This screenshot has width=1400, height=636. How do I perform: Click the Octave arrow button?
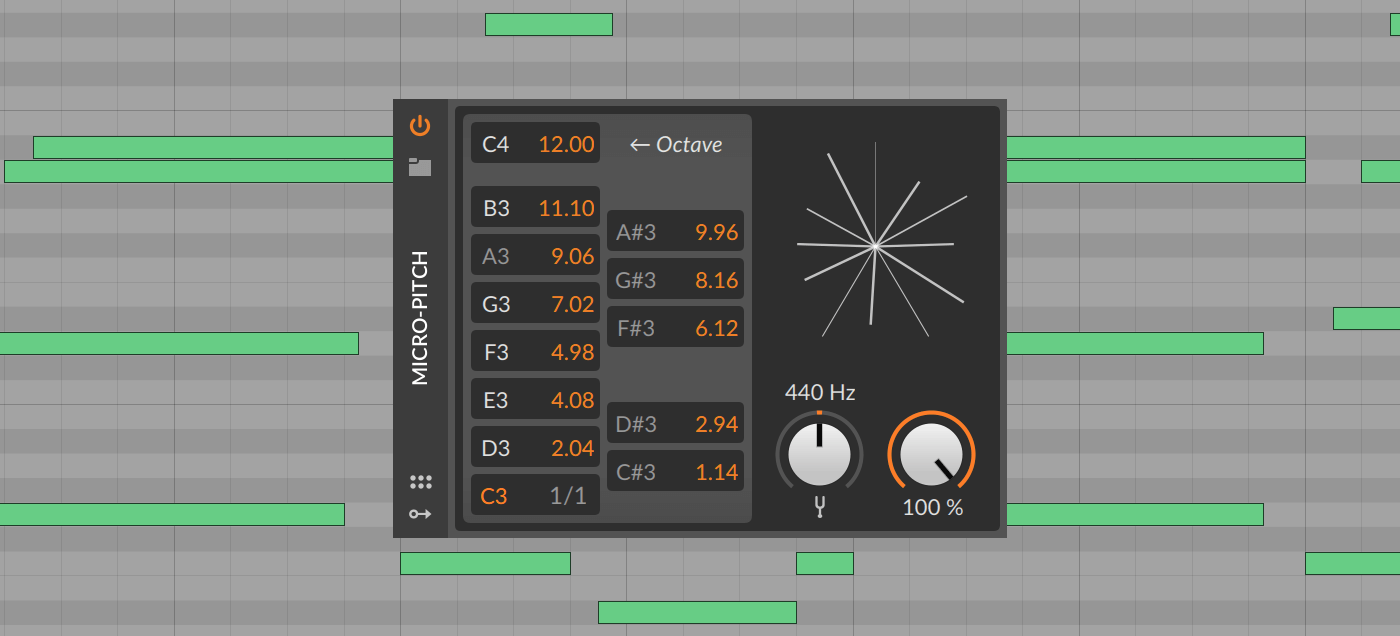coord(676,144)
